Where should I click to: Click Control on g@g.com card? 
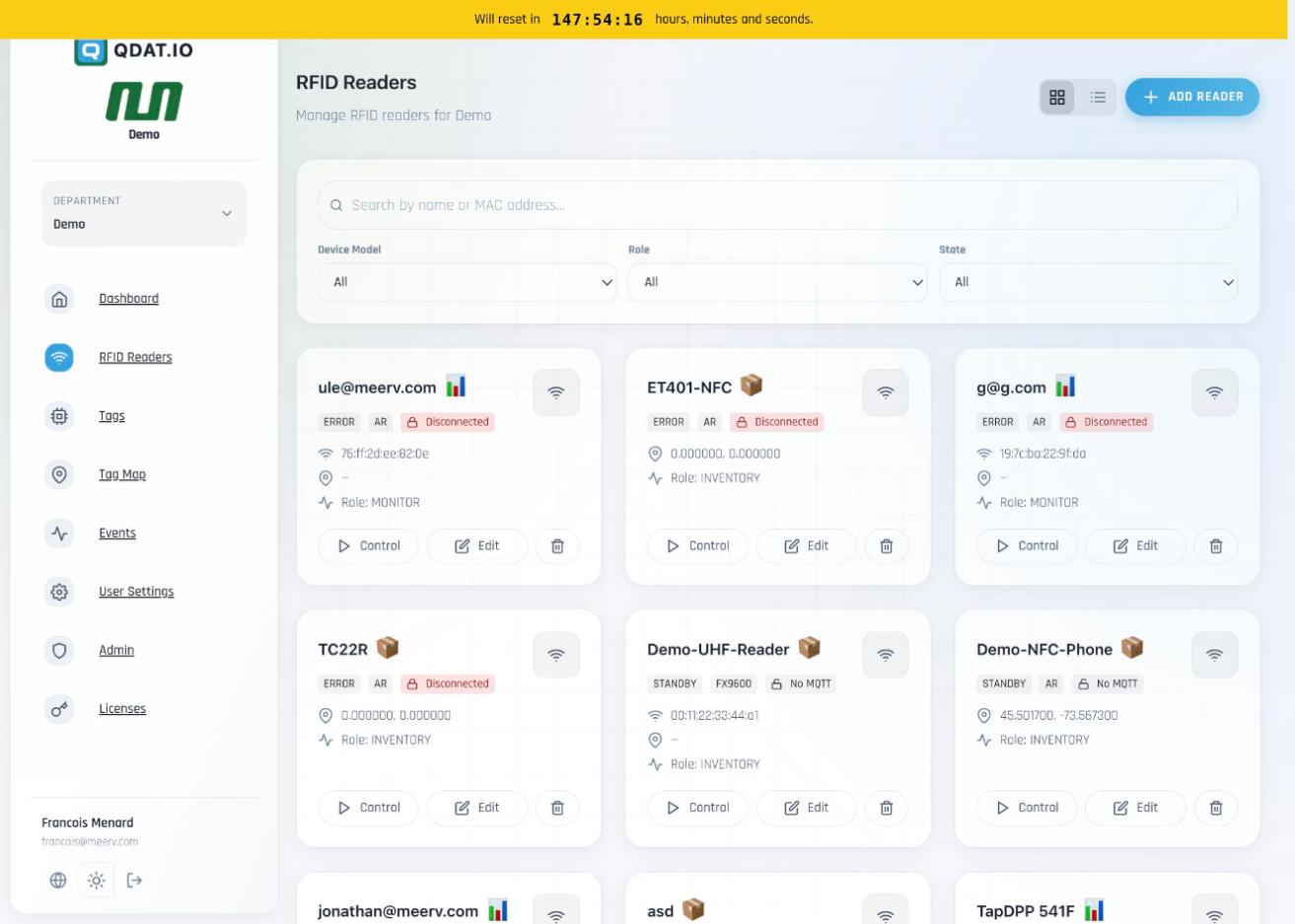pyautogui.click(x=1027, y=546)
